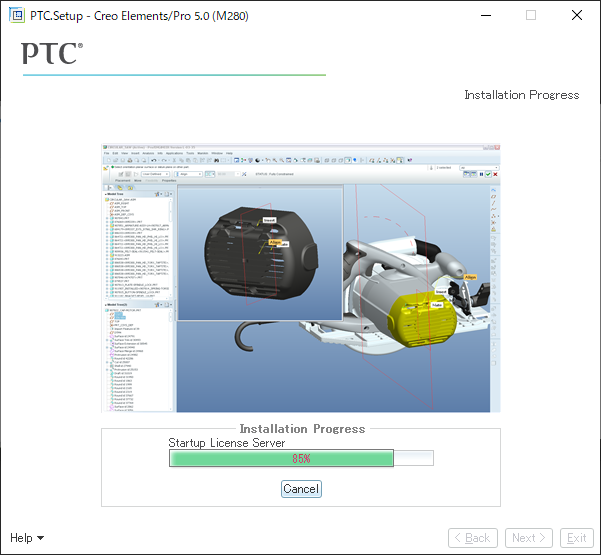This screenshot has width=601, height=555.
Task: Close the PTC.Setup window
Action: pos(577,15)
